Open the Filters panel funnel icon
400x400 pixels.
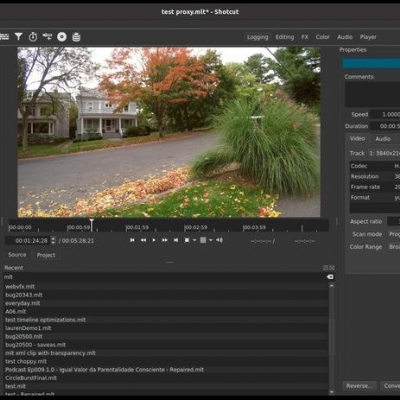(x=19, y=37)
